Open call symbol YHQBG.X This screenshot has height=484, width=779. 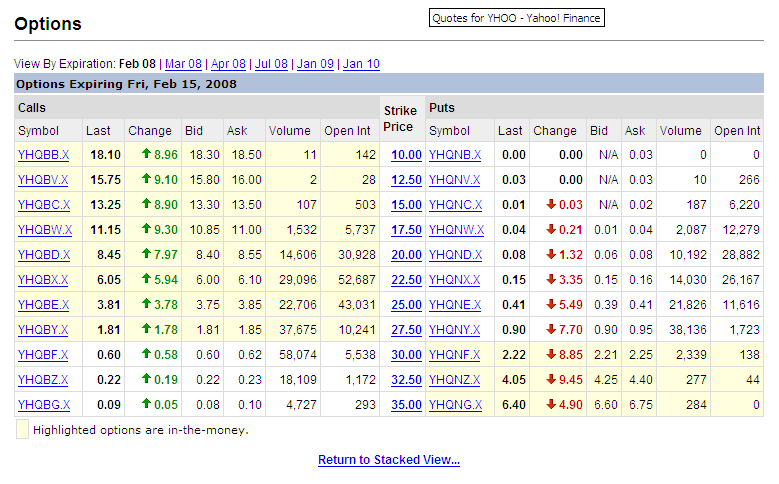point(44,404)
